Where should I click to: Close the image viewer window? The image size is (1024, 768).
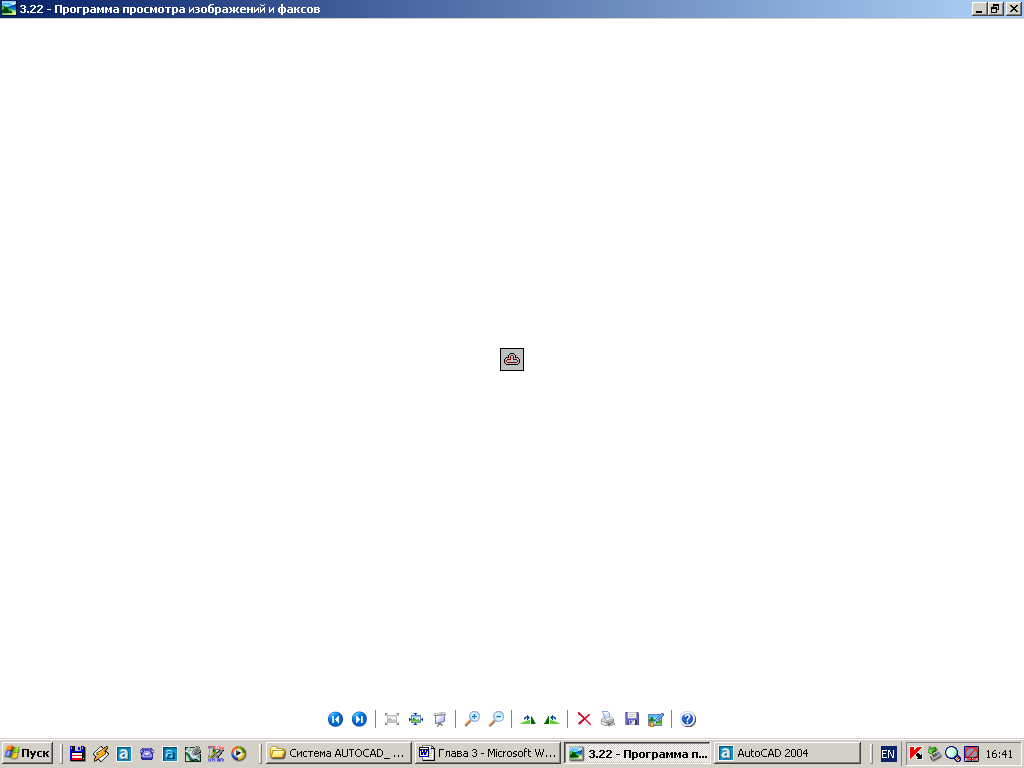pyautogui.click(x=1014, y=8)
